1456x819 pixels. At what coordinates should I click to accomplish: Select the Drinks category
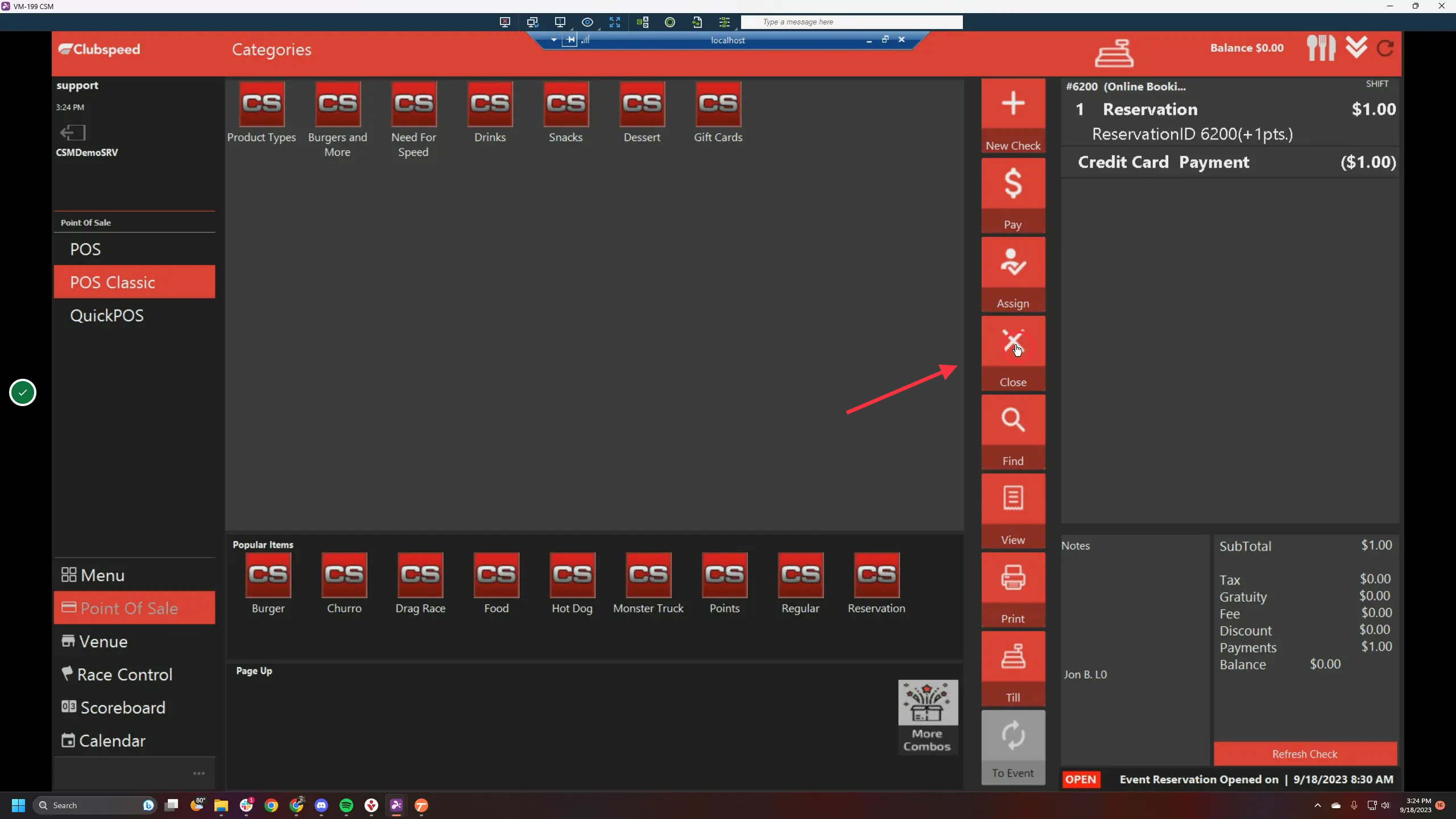[490, 113]
